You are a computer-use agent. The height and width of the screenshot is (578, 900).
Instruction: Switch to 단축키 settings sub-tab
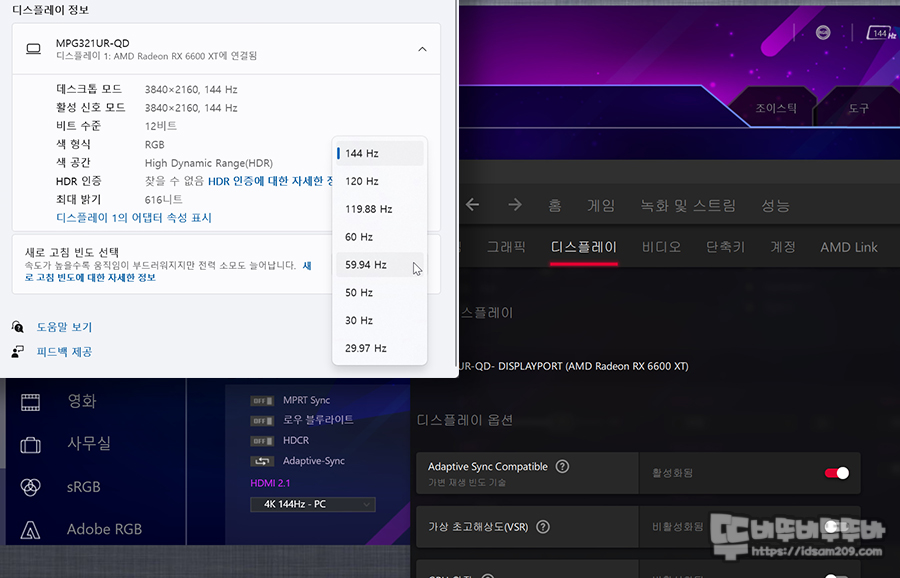(726, 247)
